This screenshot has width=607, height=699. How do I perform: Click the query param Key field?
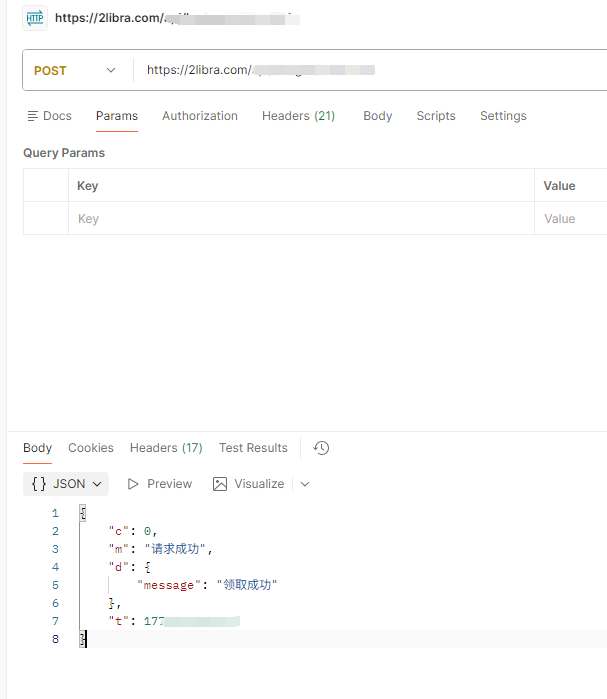(x=300, y=219)
